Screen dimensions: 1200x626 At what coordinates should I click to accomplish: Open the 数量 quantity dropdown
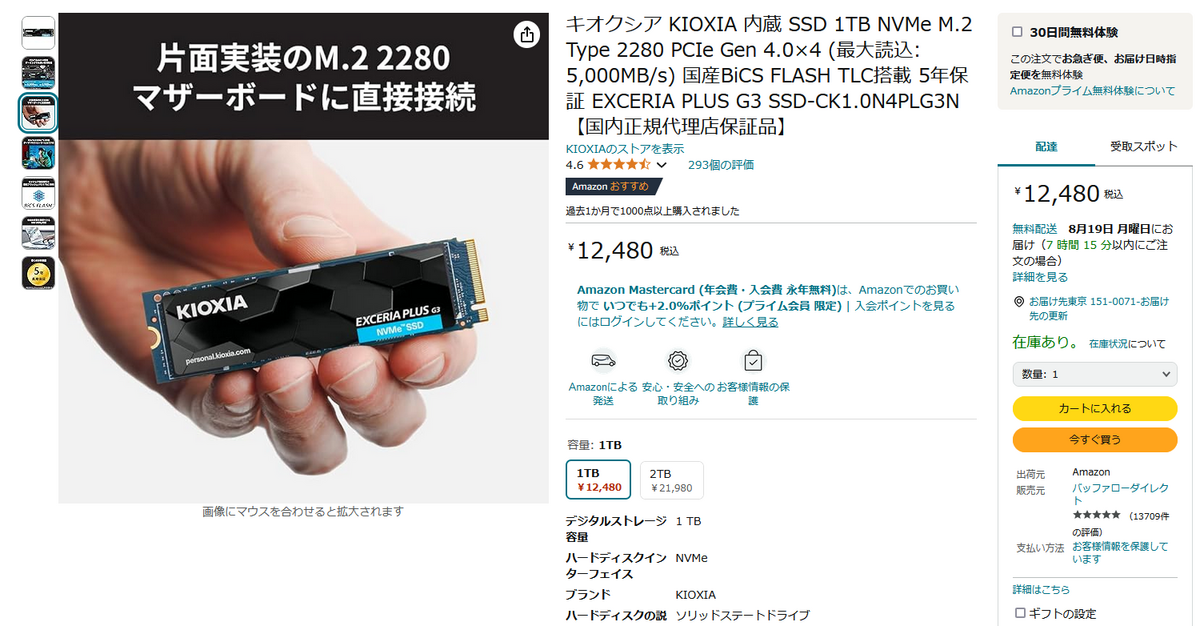coord(1095,374)
